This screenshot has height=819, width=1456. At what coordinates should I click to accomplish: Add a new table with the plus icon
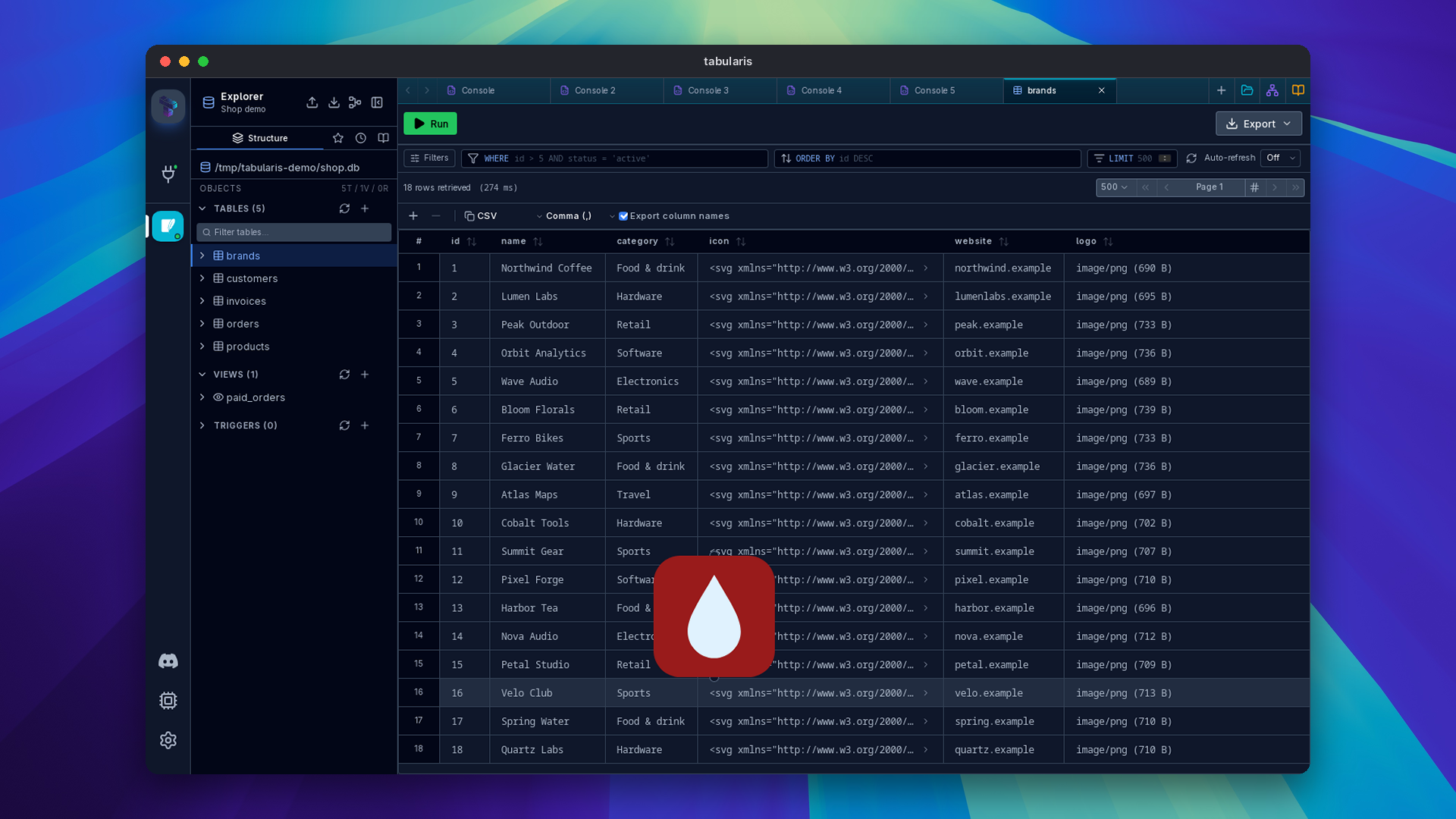365,209
